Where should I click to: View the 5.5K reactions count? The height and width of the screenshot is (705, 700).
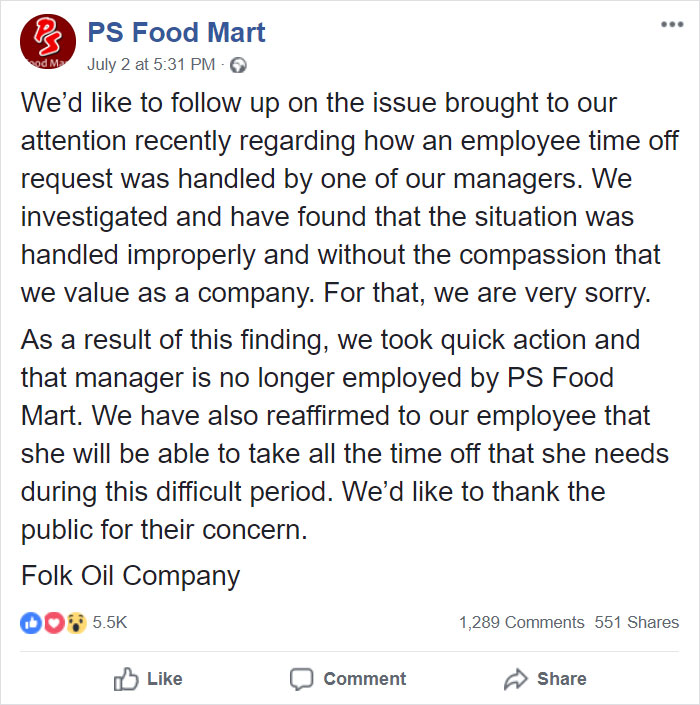click(110, 622)
